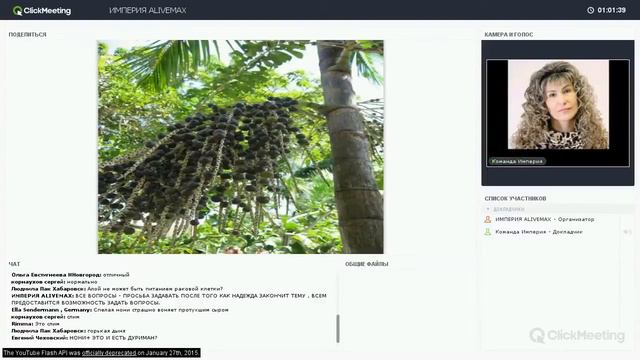Click Ella Sendermann, Germany chat message

tap(120, 310)
